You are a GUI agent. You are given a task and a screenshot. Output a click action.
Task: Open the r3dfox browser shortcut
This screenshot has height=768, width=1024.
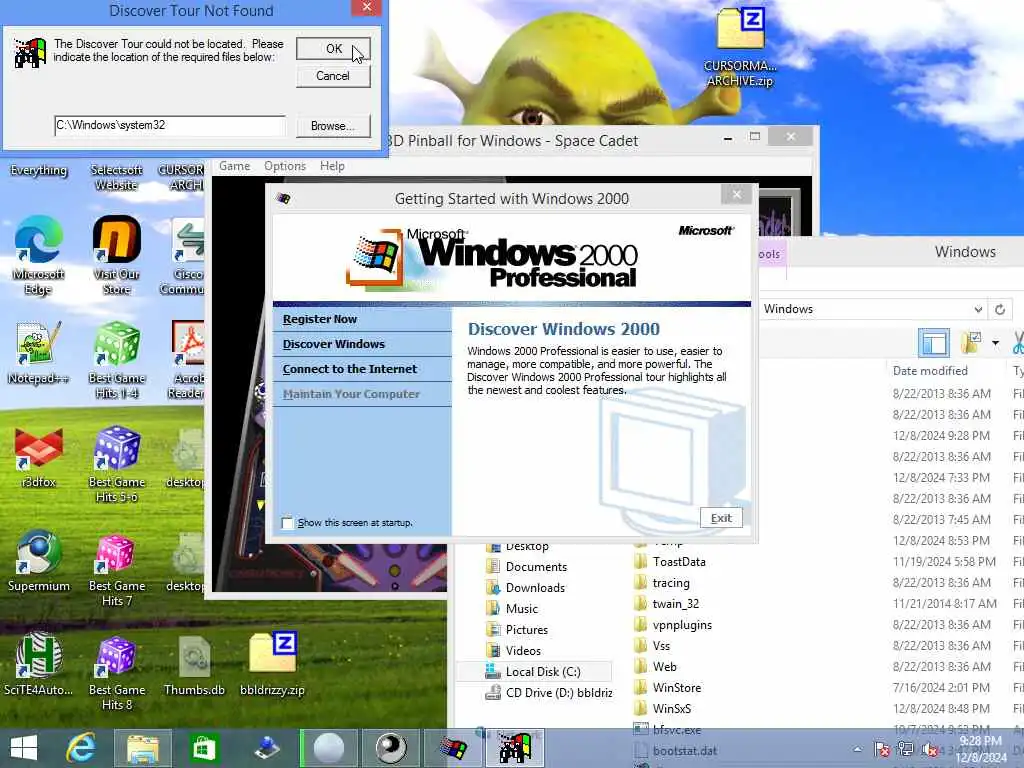[x=39, y=457]
